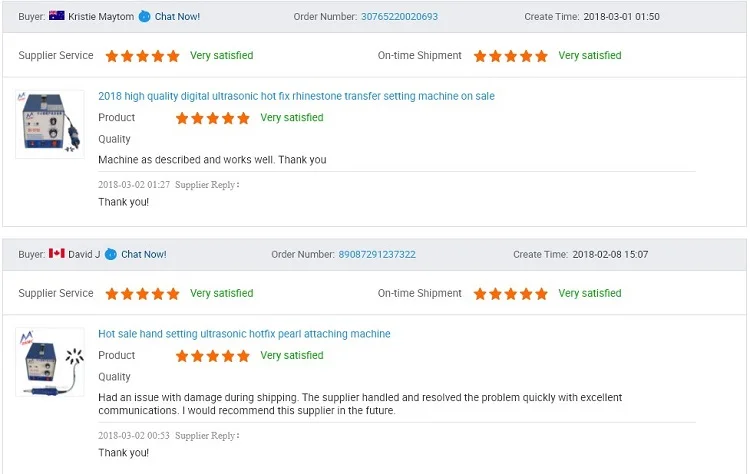Click buyer name David J

pos(84,254)
